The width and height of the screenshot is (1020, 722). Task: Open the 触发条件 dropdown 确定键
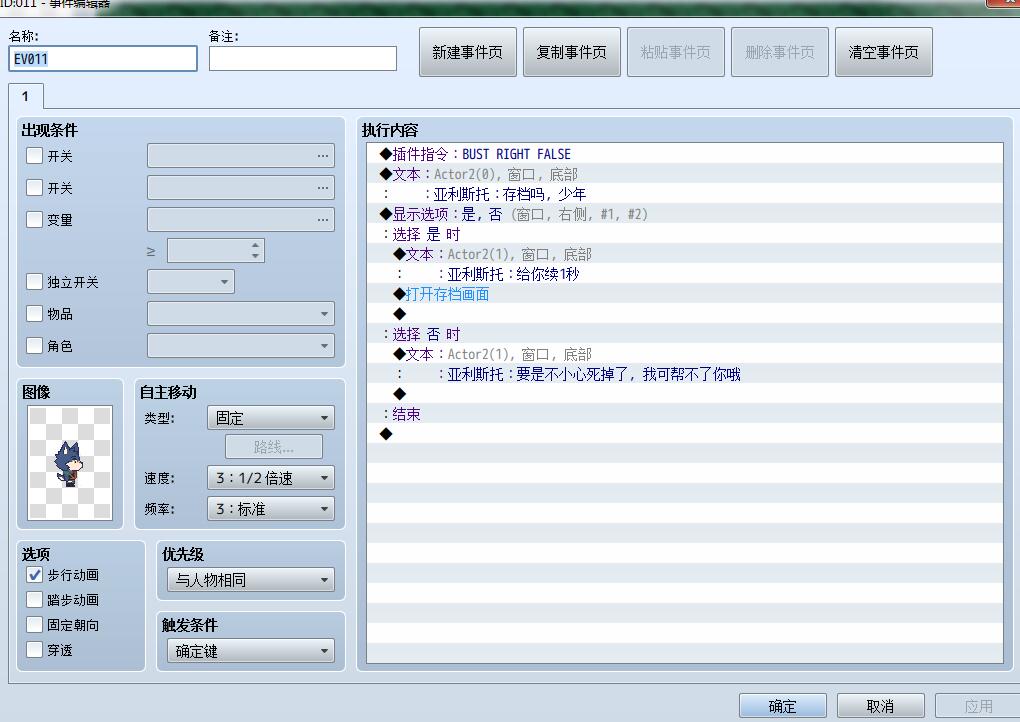(251, 650)
